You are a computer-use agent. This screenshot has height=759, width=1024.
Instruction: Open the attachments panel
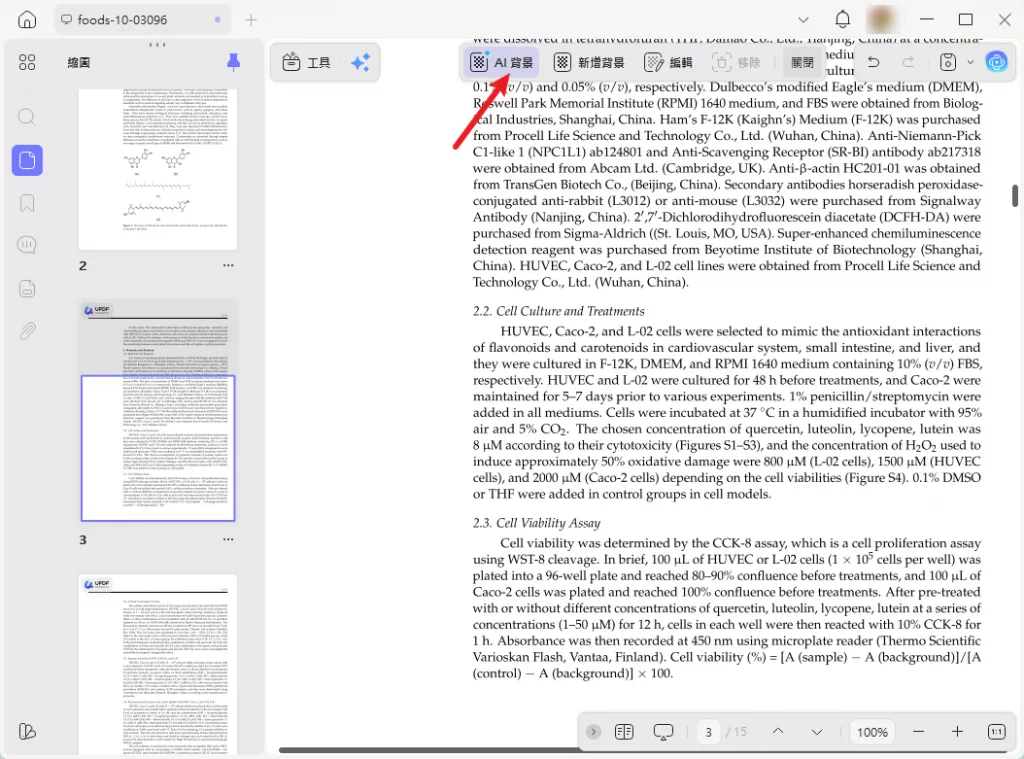(x=27, y=331)
